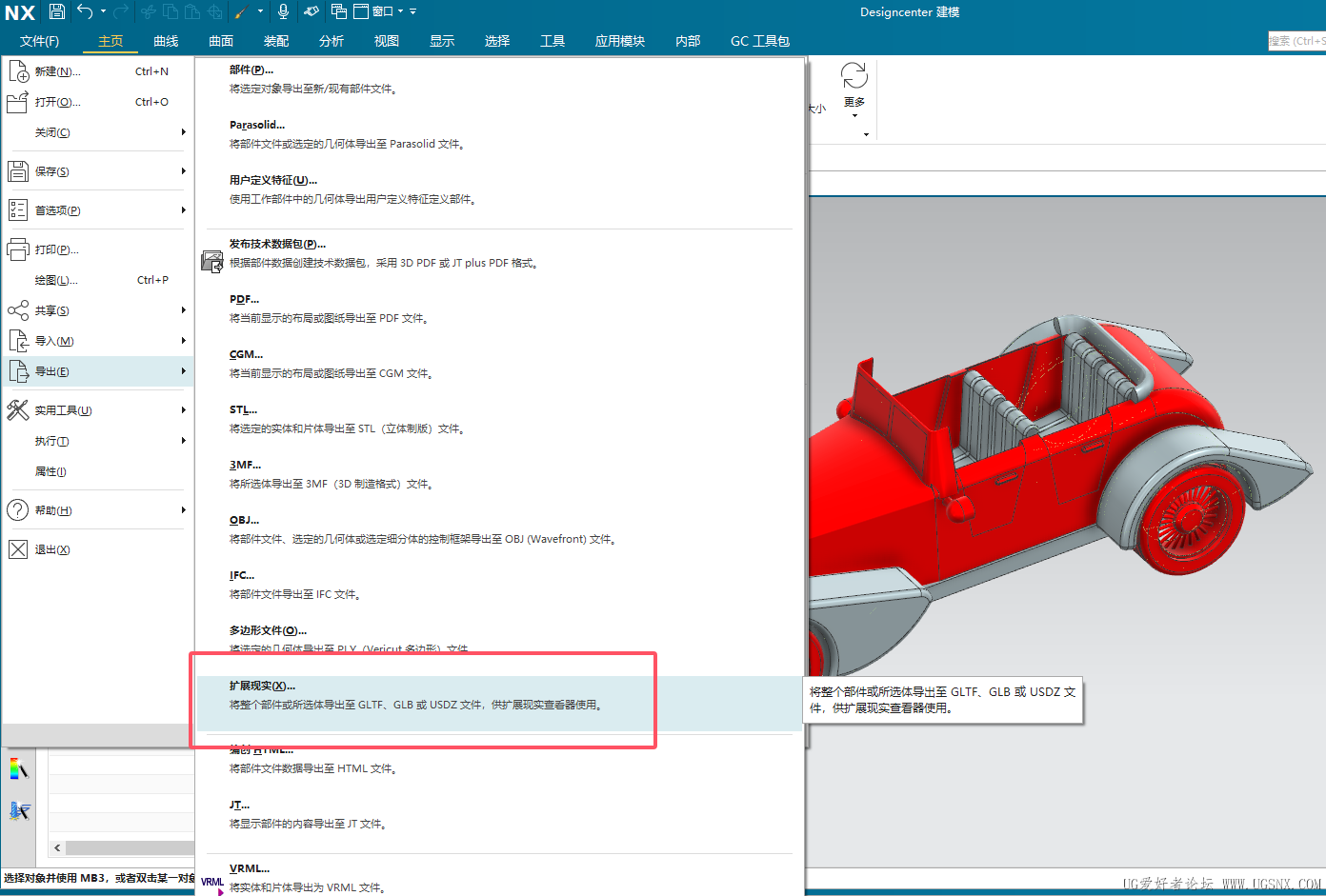Switch to the 装配 ribbon tab
The image size is (1326, 896).
276,41
